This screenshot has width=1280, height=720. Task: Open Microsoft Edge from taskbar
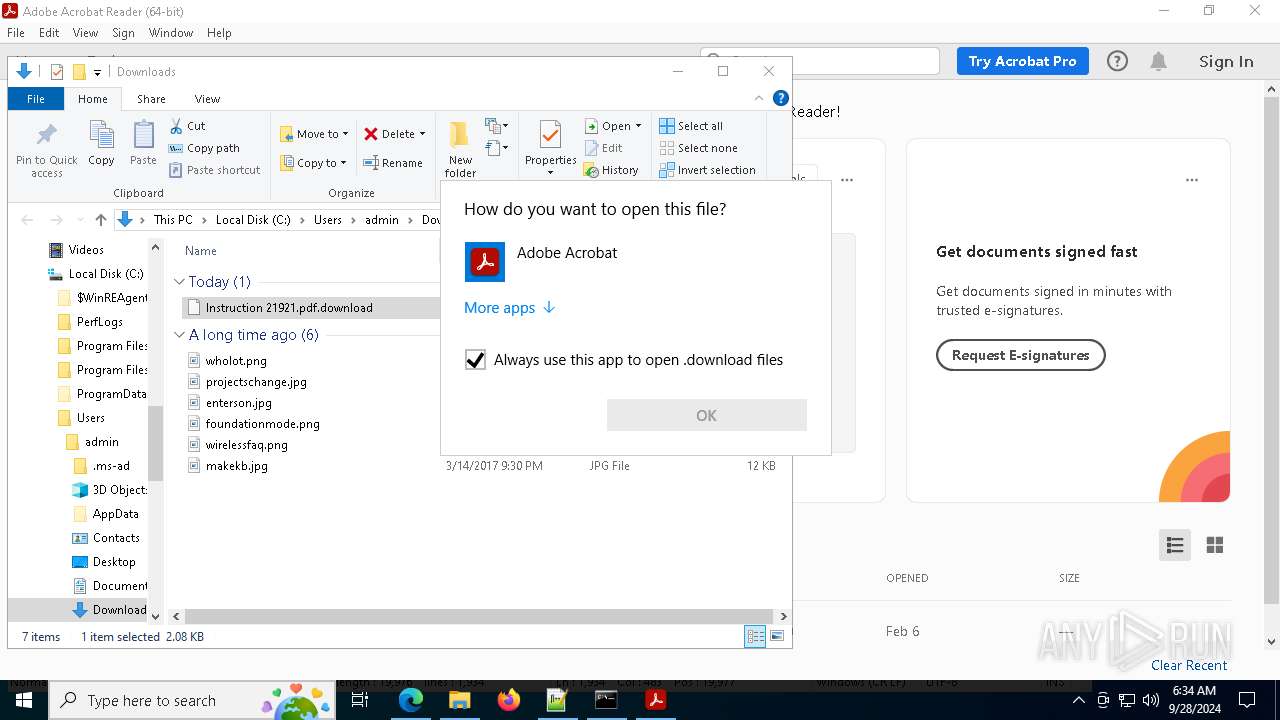click(x=411, y=700)
